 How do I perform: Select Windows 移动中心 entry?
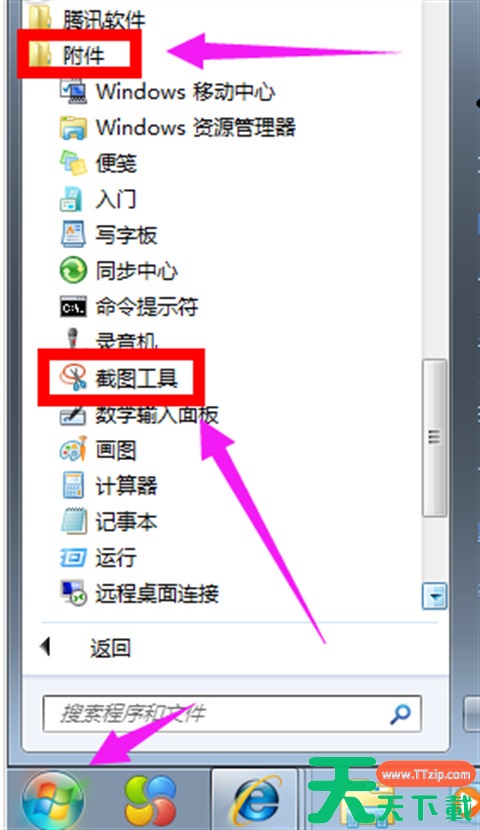(167, 91)
